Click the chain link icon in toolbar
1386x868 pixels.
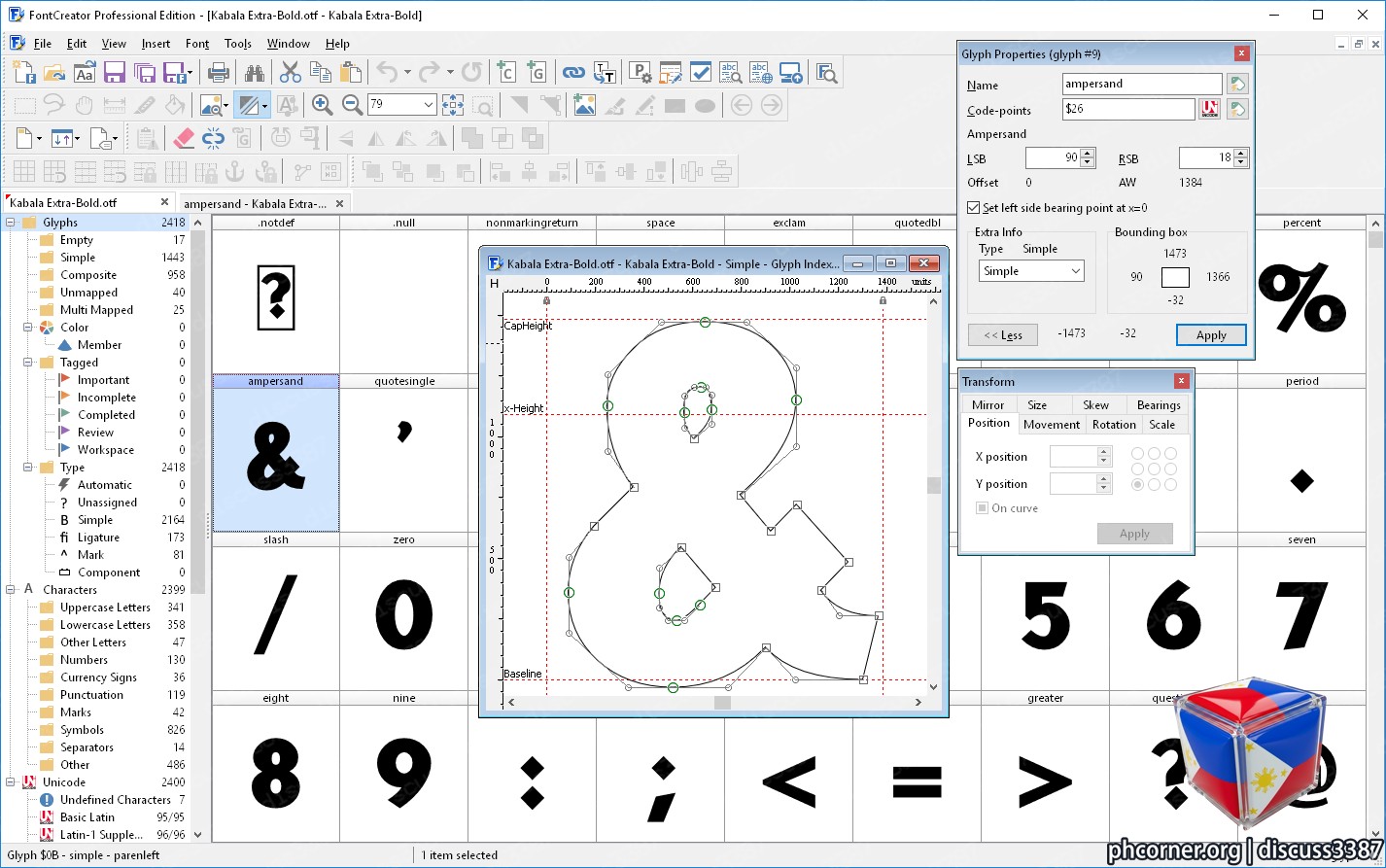(x=573, y=73)
